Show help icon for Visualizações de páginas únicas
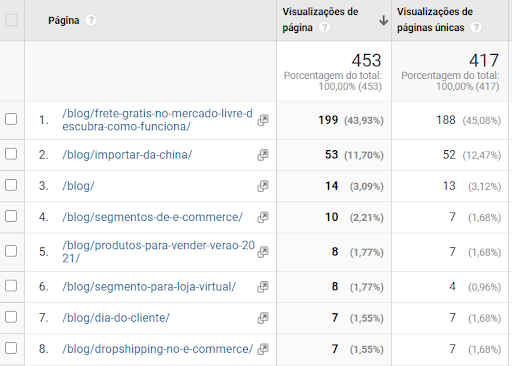The width and height of the screenshot is (512, 366). pos(476,27)
